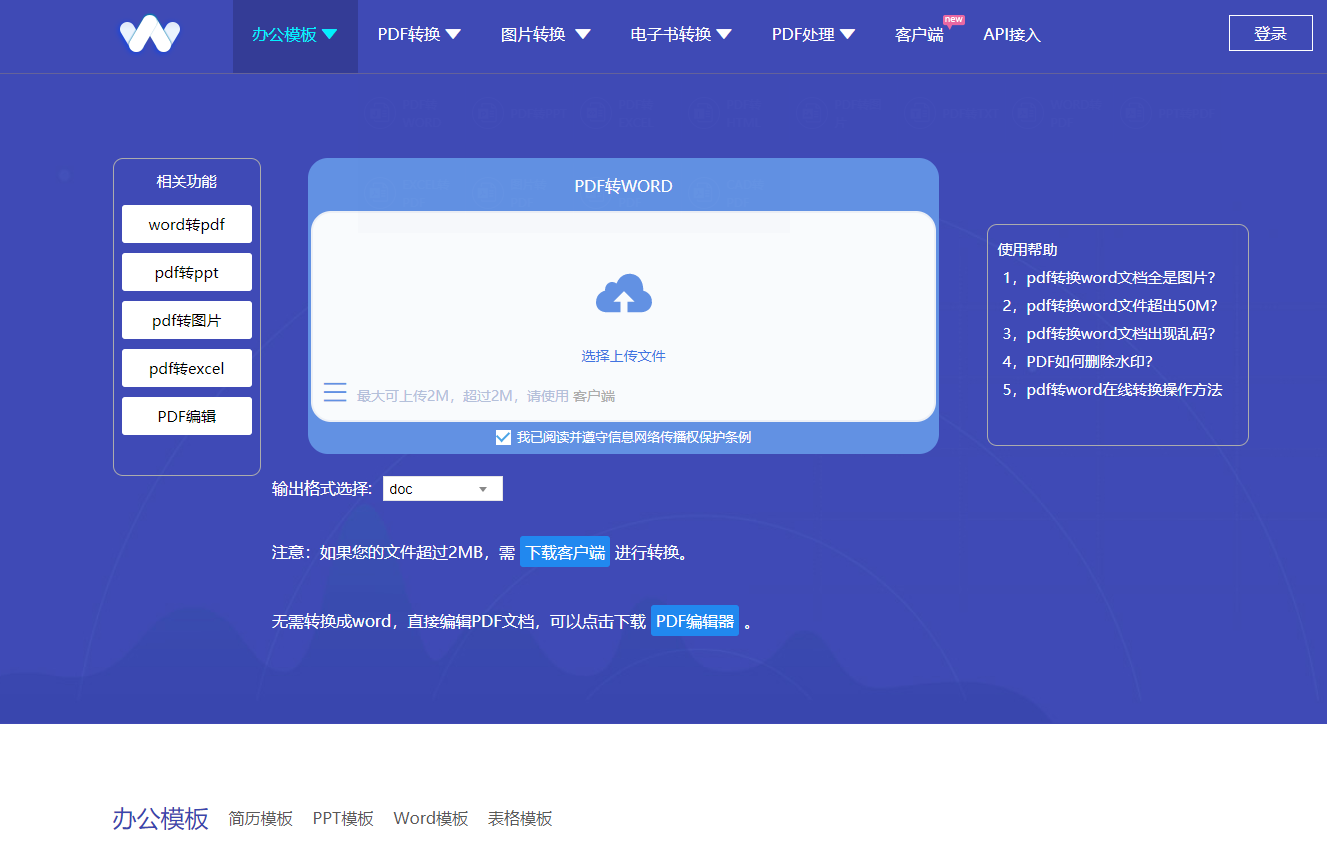
Task: Click the PDF转WORD panel title
Action: 623,186
